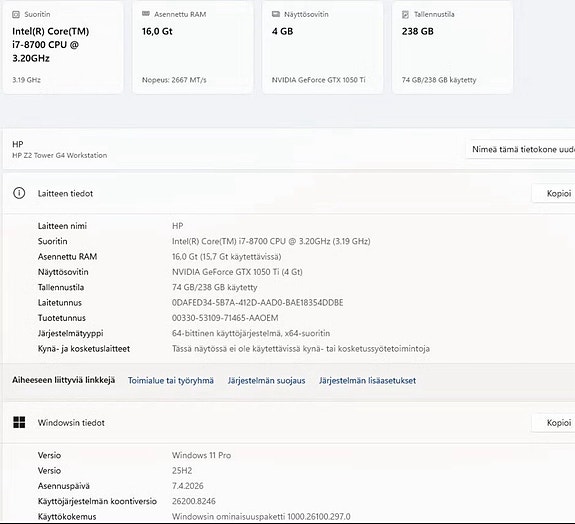This screenshot has width=575, height=524.
Task: Click Laitetunnus value 0DAFED34-5B7A-412D-AAD0-BAE18354DDBE
Action: point(257,303)
